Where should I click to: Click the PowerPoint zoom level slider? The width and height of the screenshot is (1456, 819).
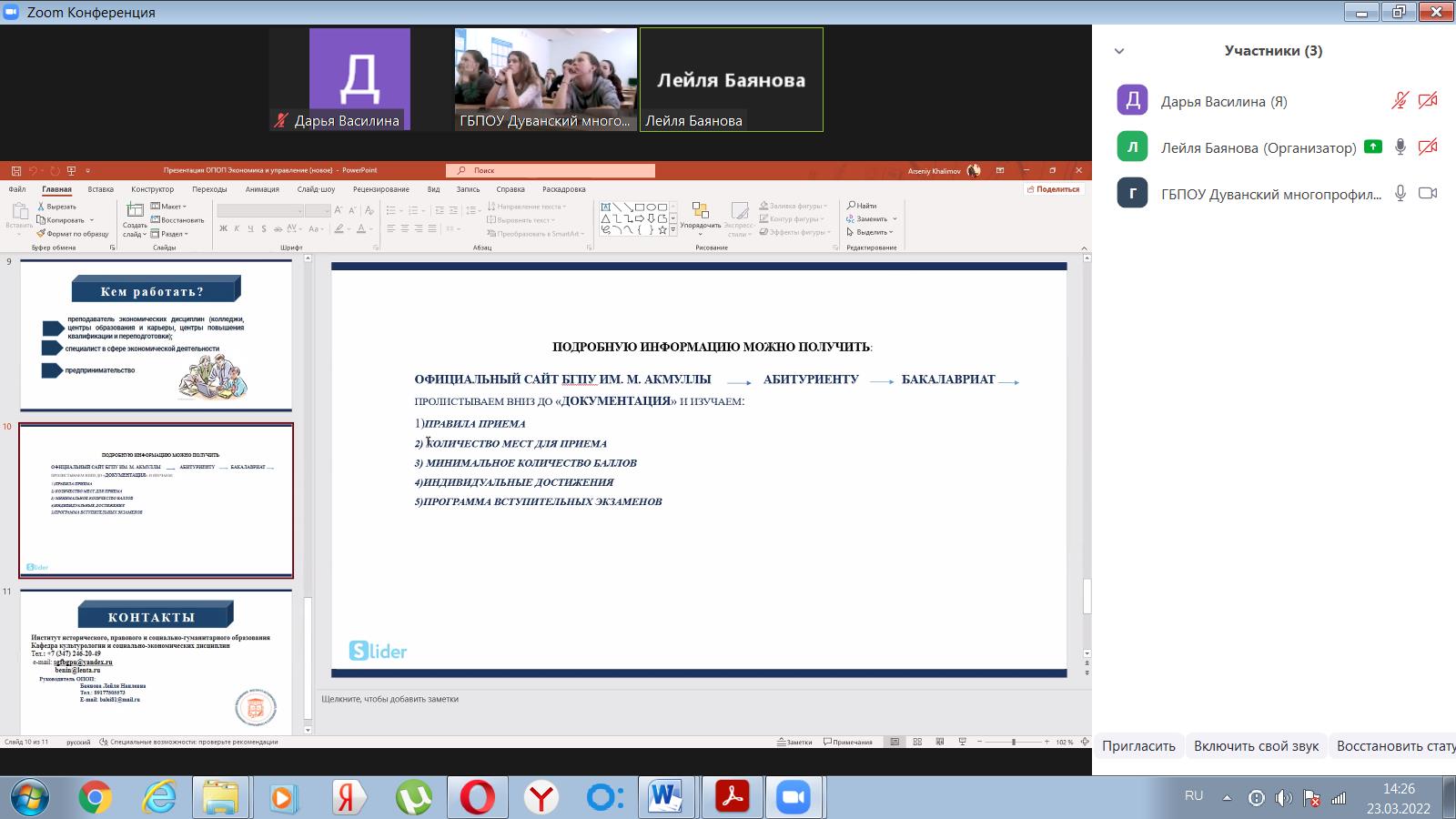coord(1013,742)
